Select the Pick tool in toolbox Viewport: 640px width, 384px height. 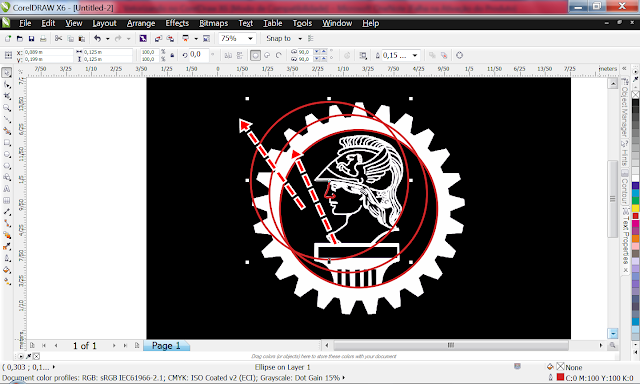[x=7, y=73]
